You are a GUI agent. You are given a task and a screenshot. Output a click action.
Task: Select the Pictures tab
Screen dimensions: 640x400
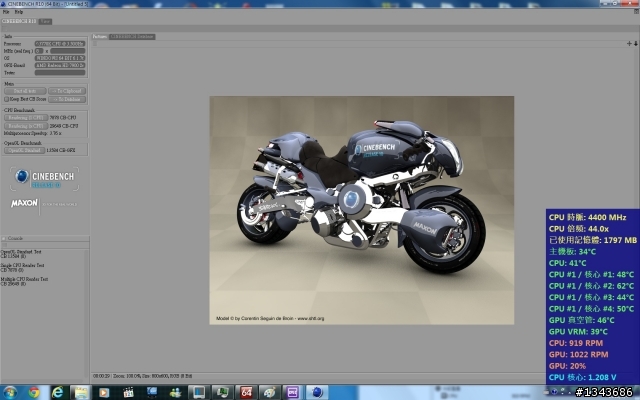coord(100,37)
